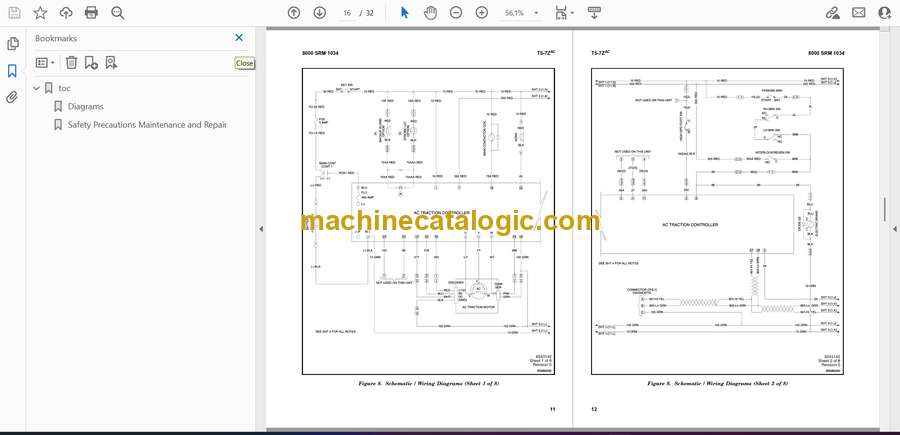Image resolution: width=900 pixels, height=435 pixels.
Task: Open find text with the magnifier icon
Action: [x=118, y=13]
